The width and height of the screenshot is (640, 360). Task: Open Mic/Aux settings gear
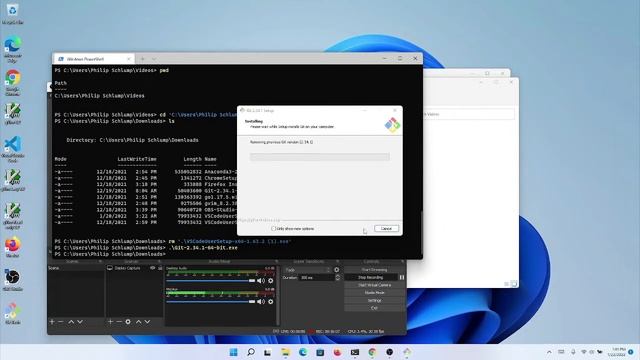point(271,302)
